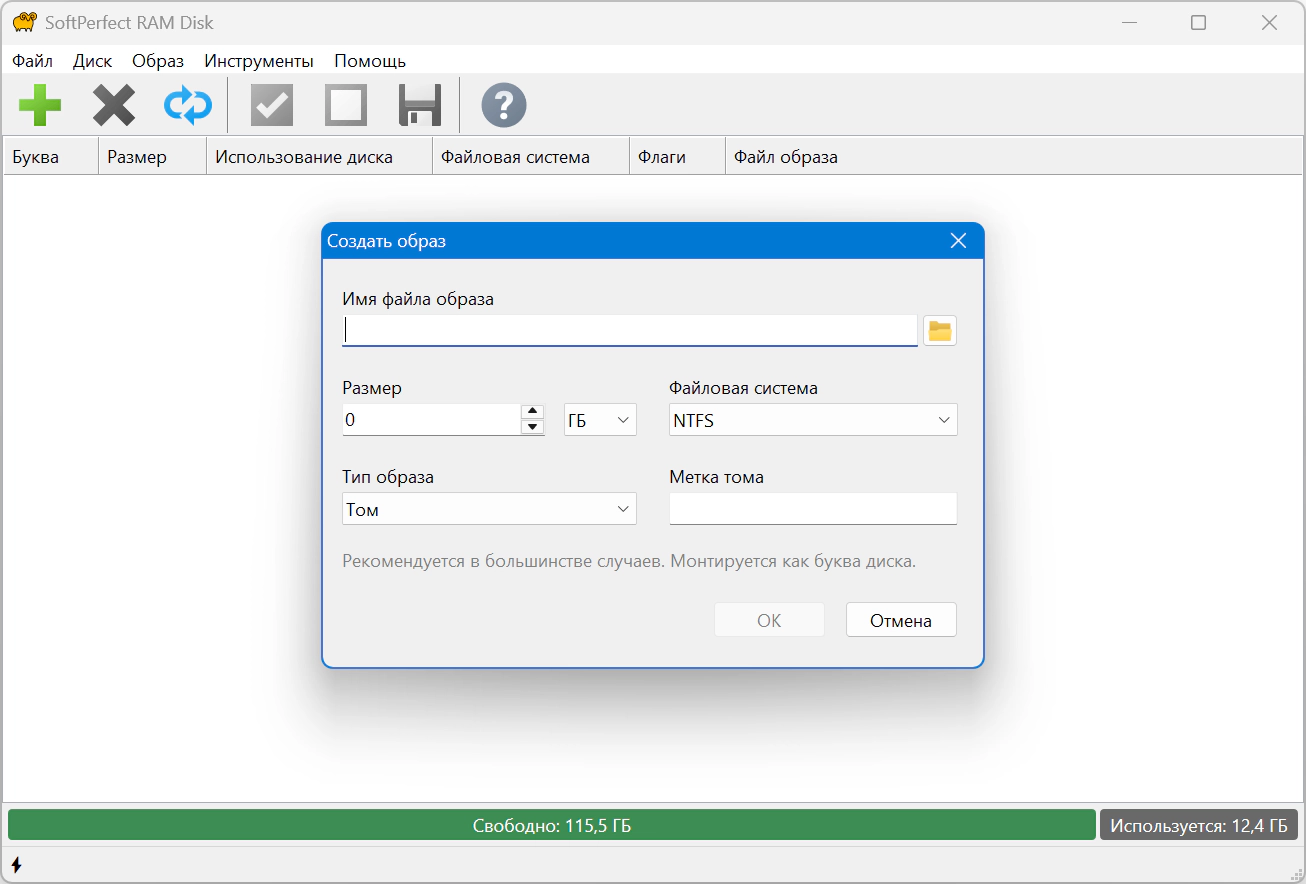
Task: Close the Создать образ dialog
Action: [x=958, y=241]
